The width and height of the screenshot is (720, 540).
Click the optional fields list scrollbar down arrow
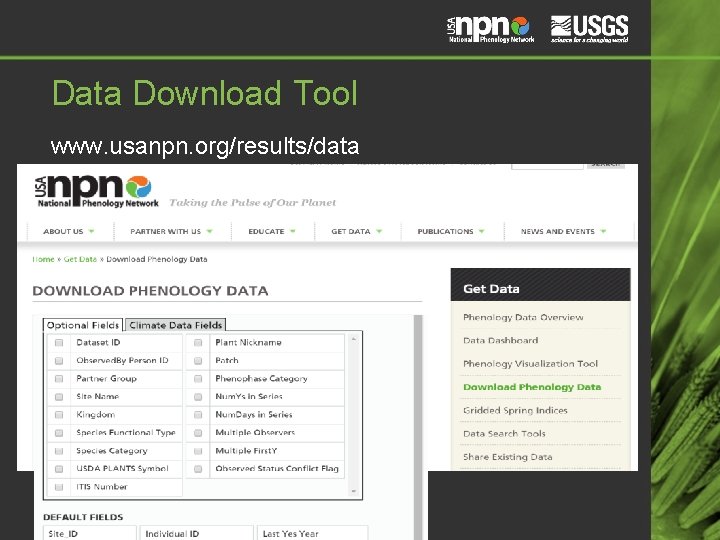click(354, 491)
